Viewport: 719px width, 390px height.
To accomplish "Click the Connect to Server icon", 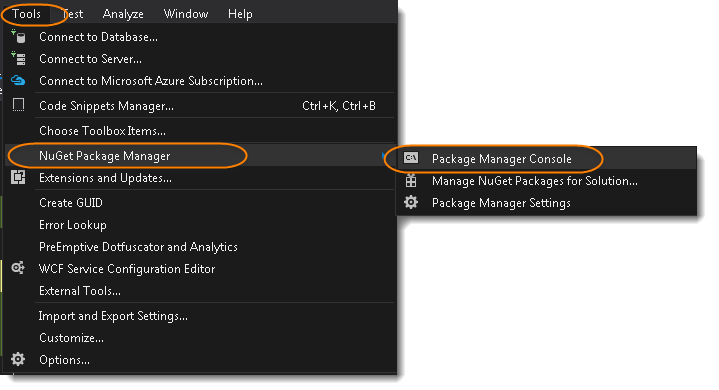I will click(x=18, y=58).
